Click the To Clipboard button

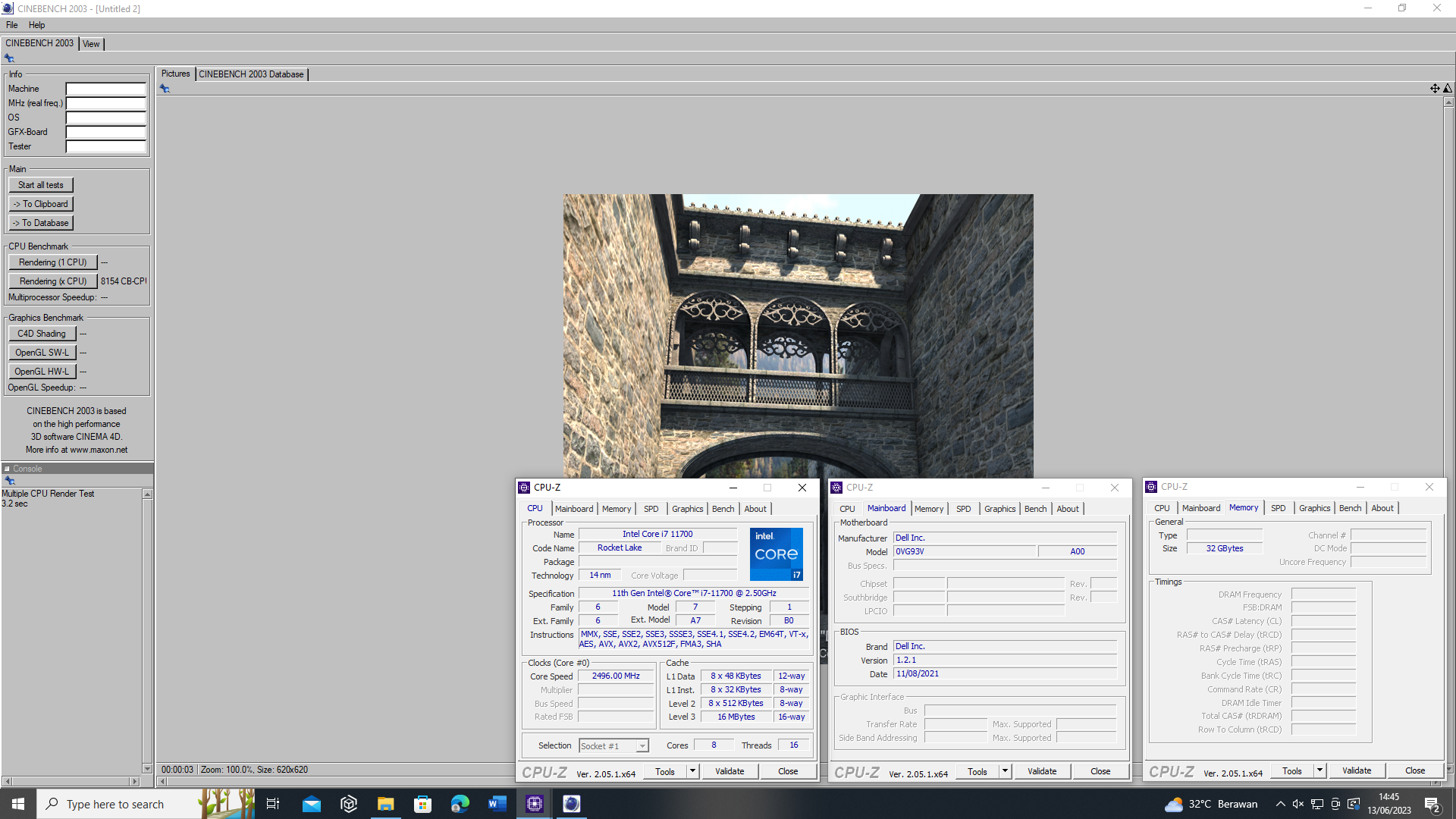click(41, 204)
